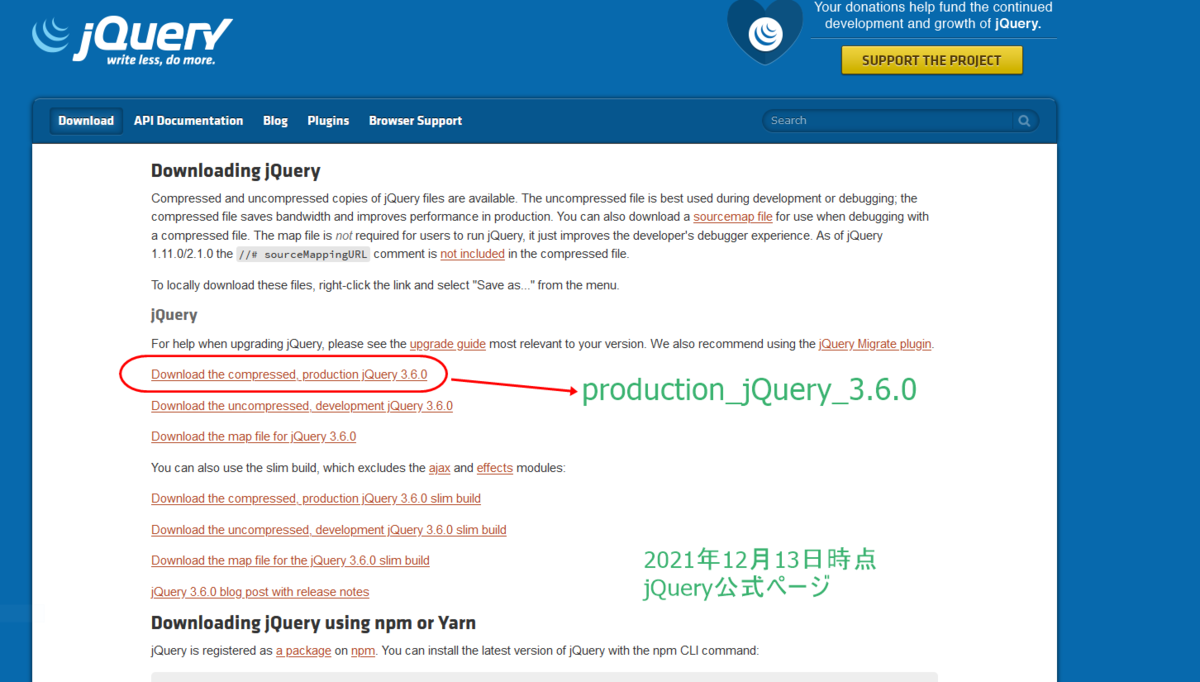Image resolution: width=1200 pixels, height=682 pixels.
Task: Click the 'jQuery' subsection heading
Action: [x=174, y=315]
